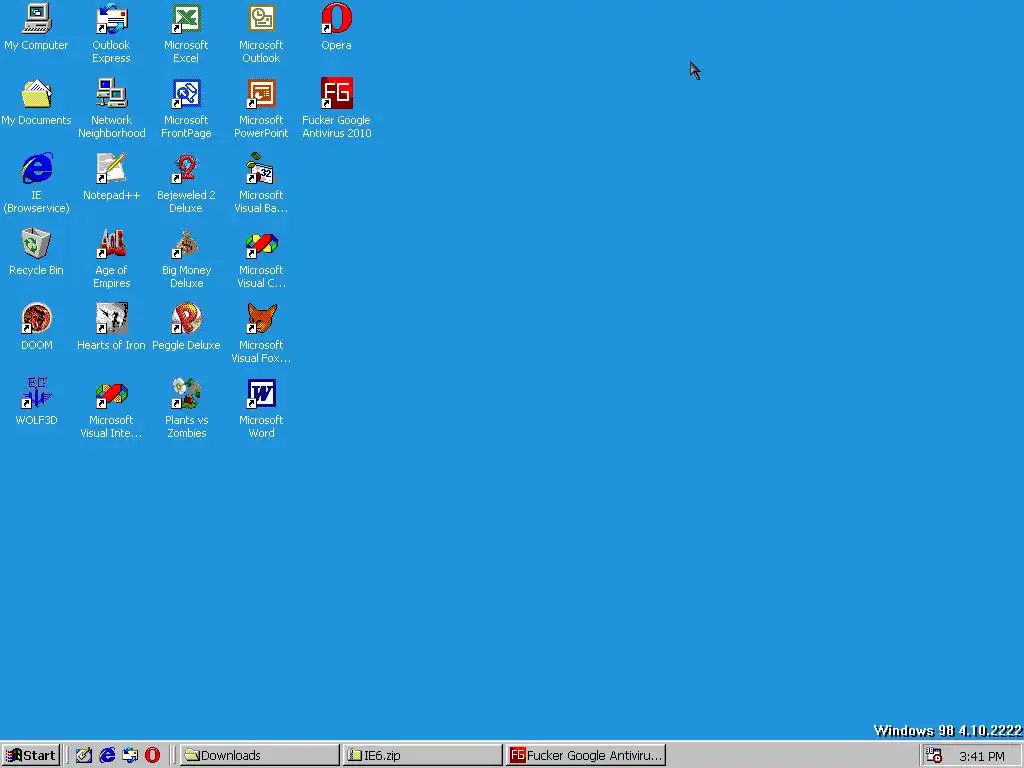The height and width of the screenshot is (768, 1024).
Task: Launch Opera from Quick Launch bar
Action: tap(152, 756)
